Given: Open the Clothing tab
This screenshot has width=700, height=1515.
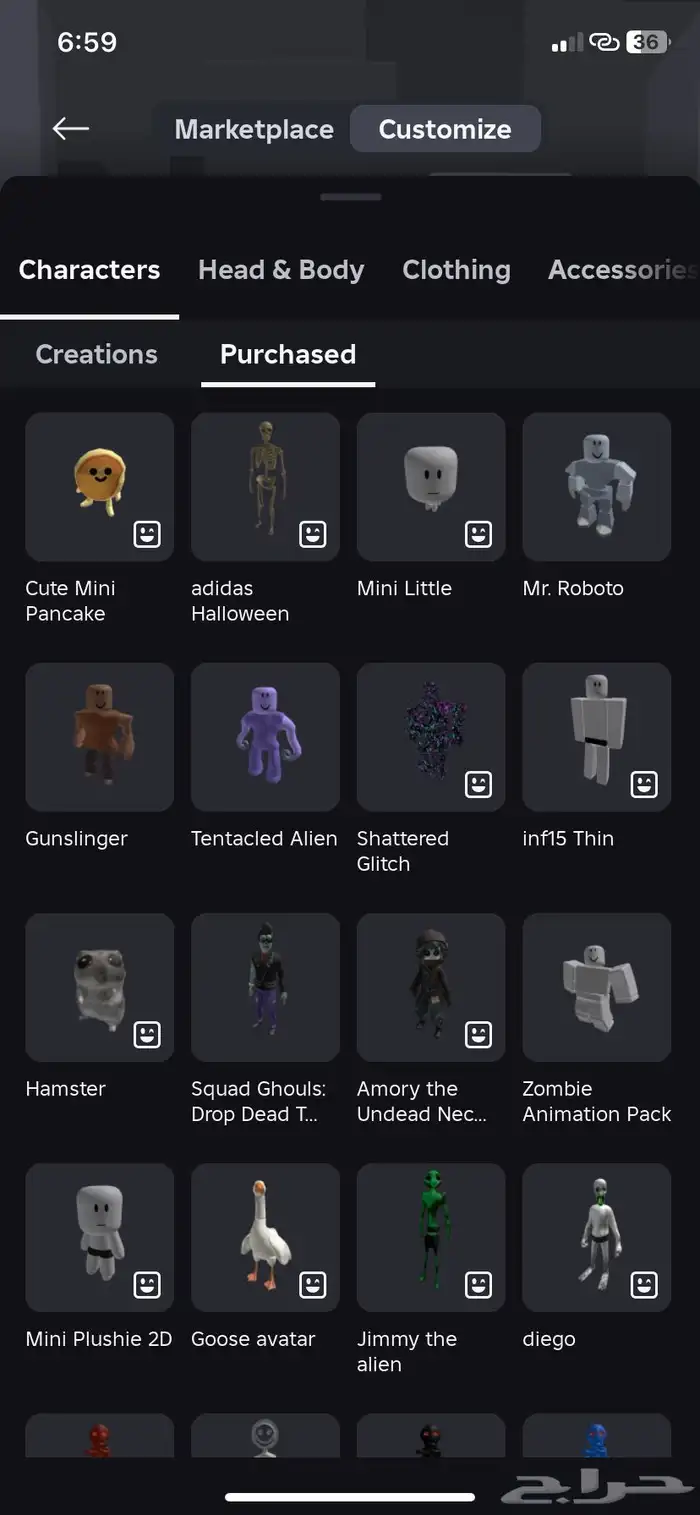Looking at the screenshot, I should [x=456, y=270].
